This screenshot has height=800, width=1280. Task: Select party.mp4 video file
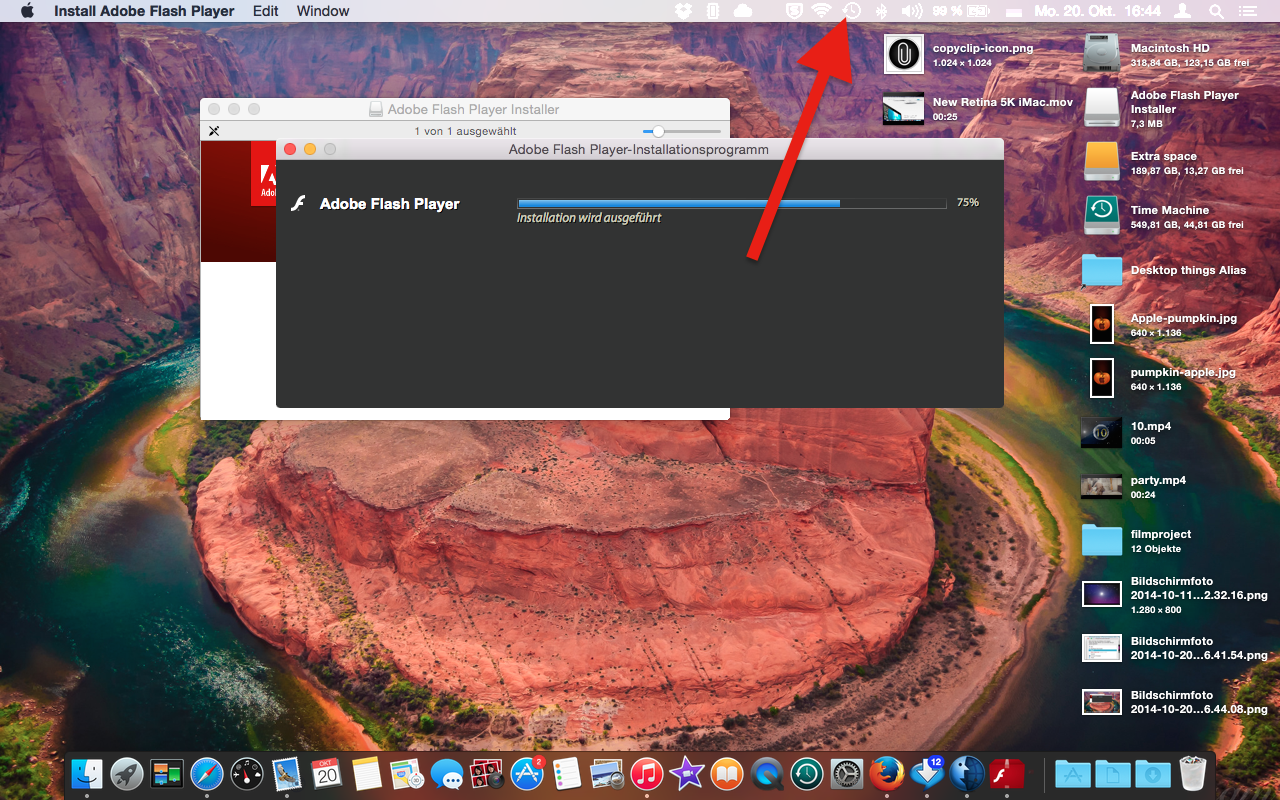(x=1102, y=486)
